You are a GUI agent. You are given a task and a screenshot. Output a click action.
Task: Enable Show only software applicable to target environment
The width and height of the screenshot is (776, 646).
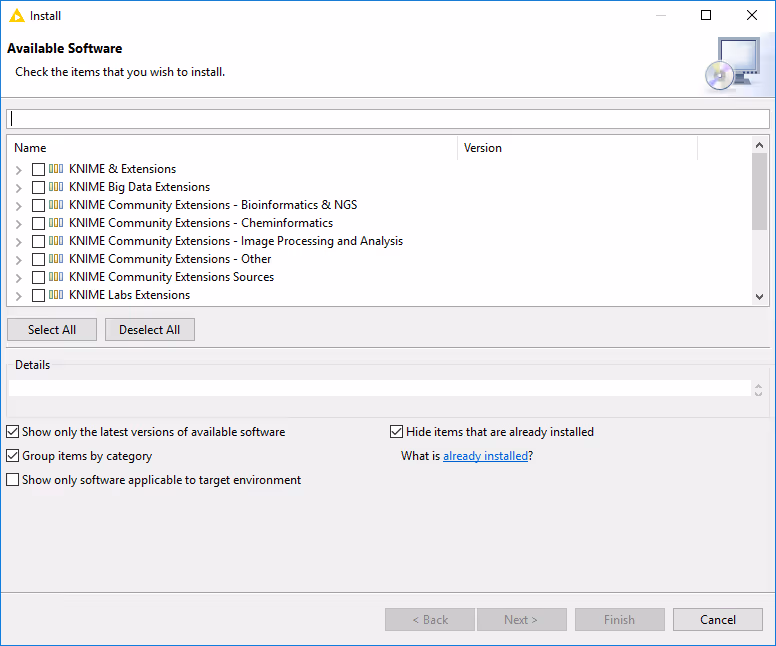coord(13,480)
